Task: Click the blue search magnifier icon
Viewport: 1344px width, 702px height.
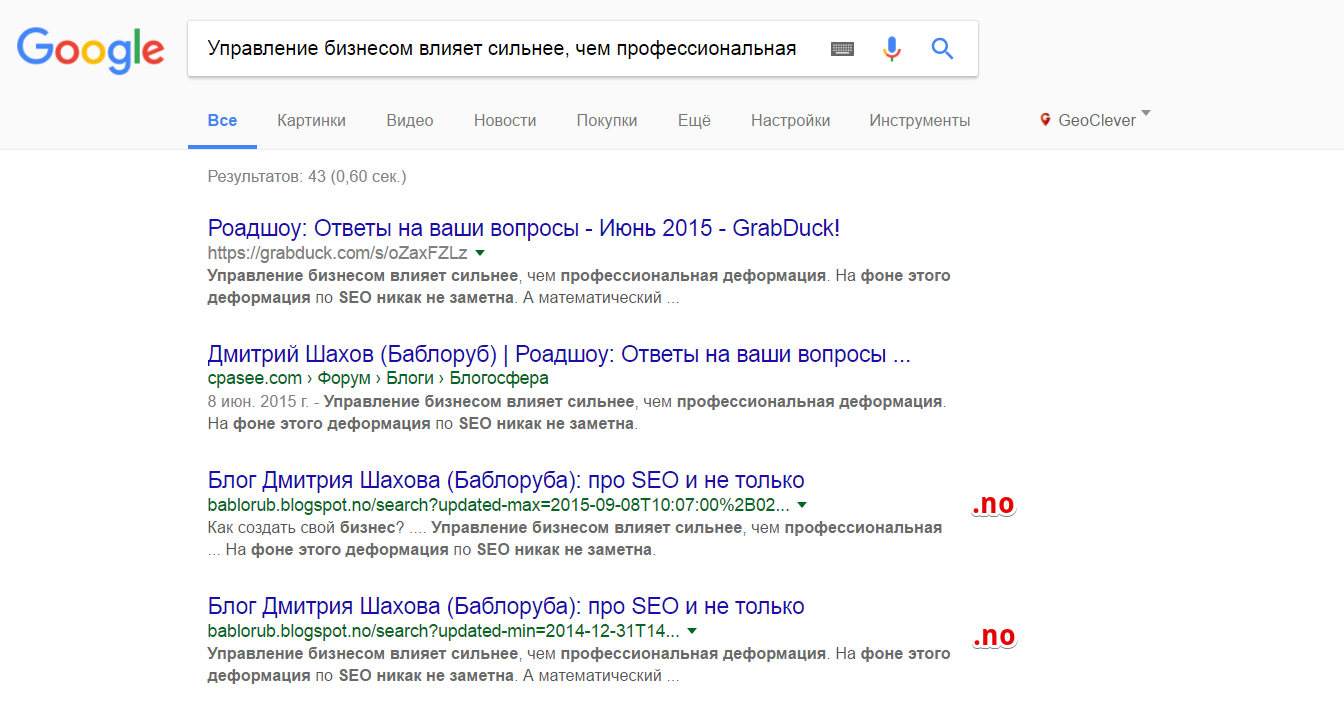Action: click(x=942, y=49)
